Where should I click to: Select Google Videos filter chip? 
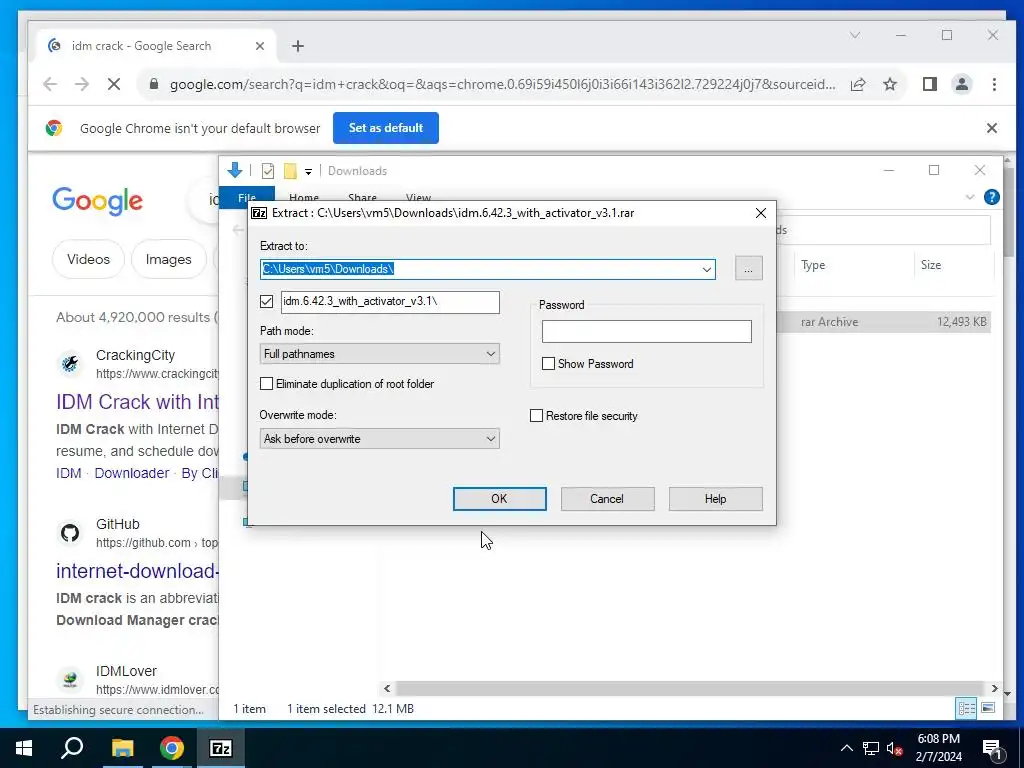(x=88, y=259)
